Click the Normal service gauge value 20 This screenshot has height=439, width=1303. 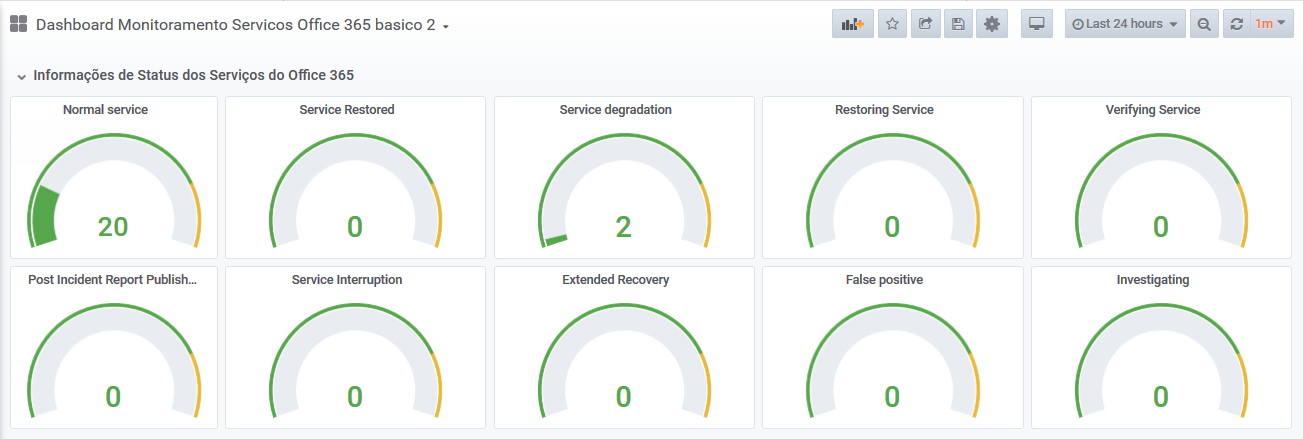(113, 227)
